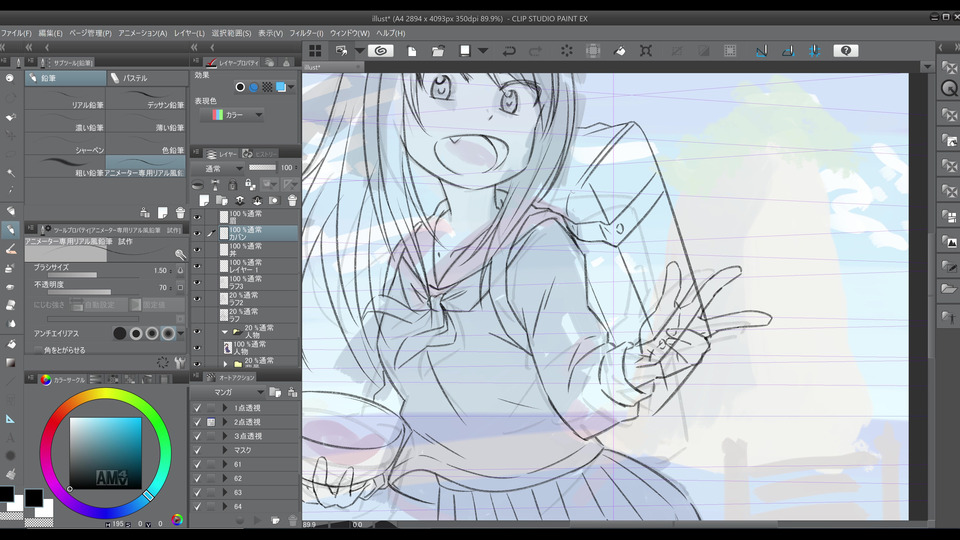Open the フィルター(I) menu
960x540 pixels.
(x=306, y=33)
